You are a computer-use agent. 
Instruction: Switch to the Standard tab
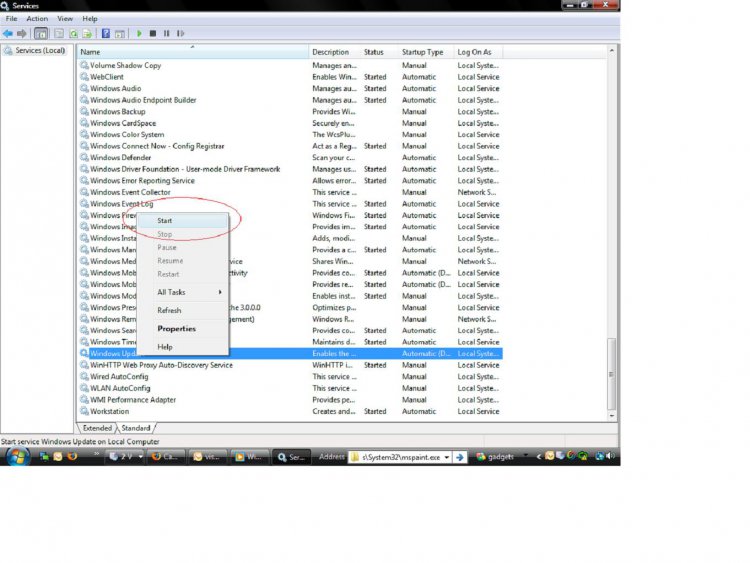click(136, 428)
